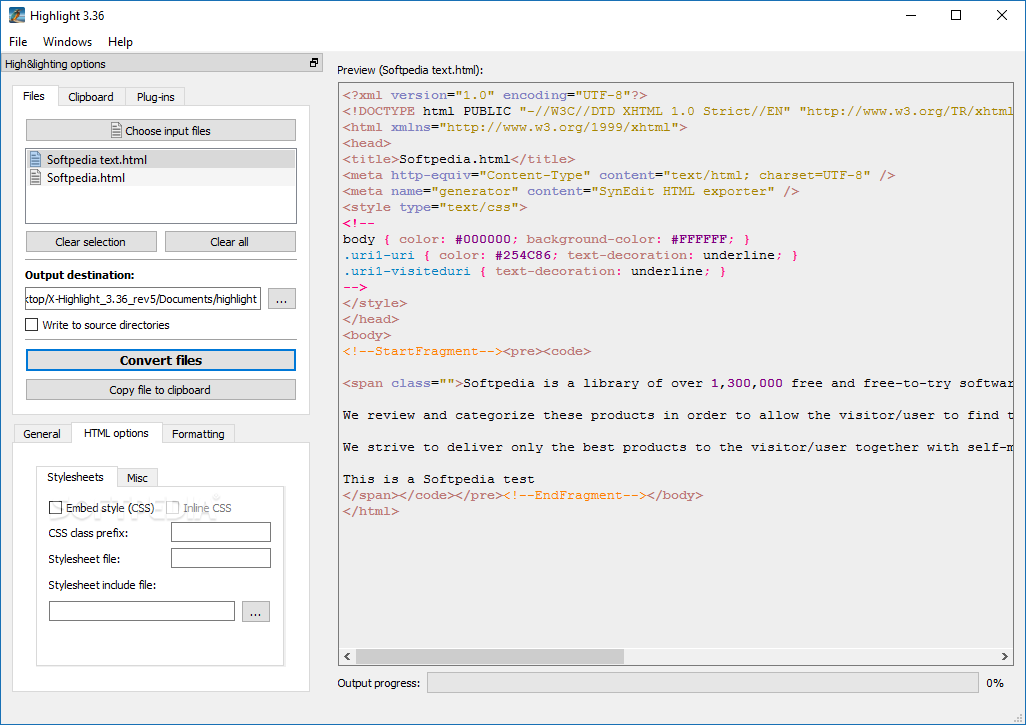Click the 0% progress value
This screenshot has width=1026, height=725.
click(x=995, y=682)
